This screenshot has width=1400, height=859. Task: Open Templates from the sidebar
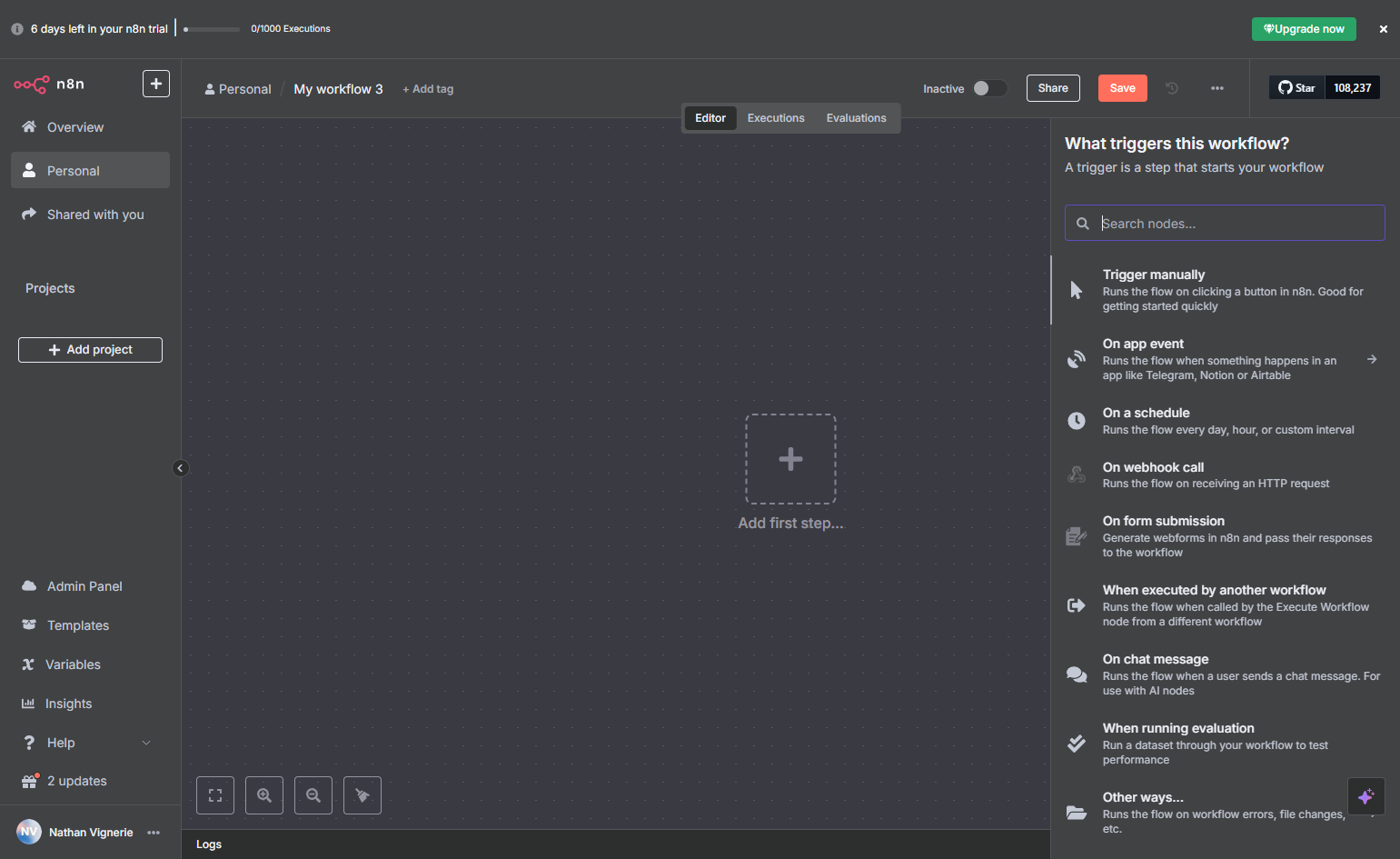[90, 625]
